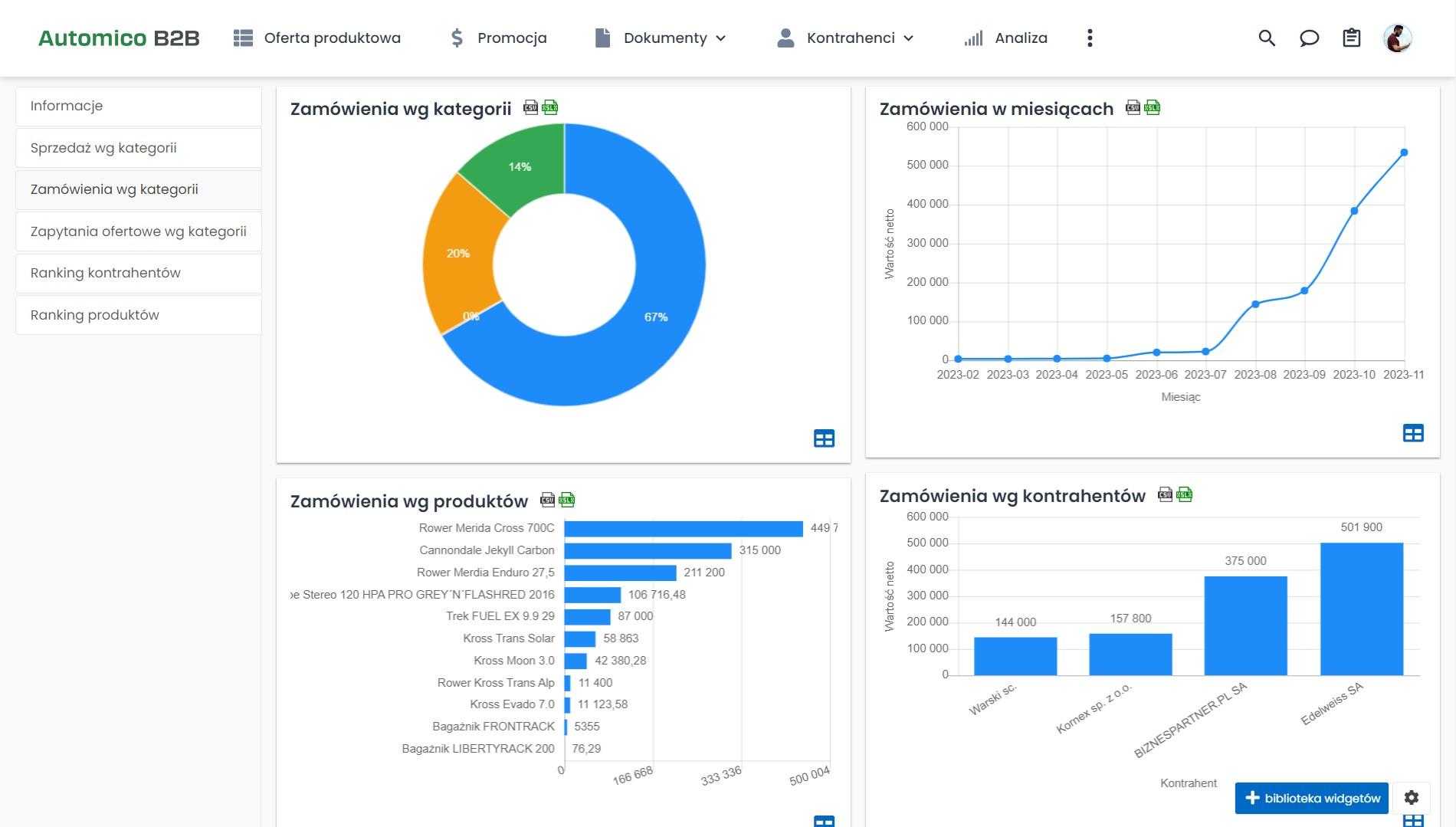
Task: Open the three-dot more options menu
Action: [x=1090, y=38]
